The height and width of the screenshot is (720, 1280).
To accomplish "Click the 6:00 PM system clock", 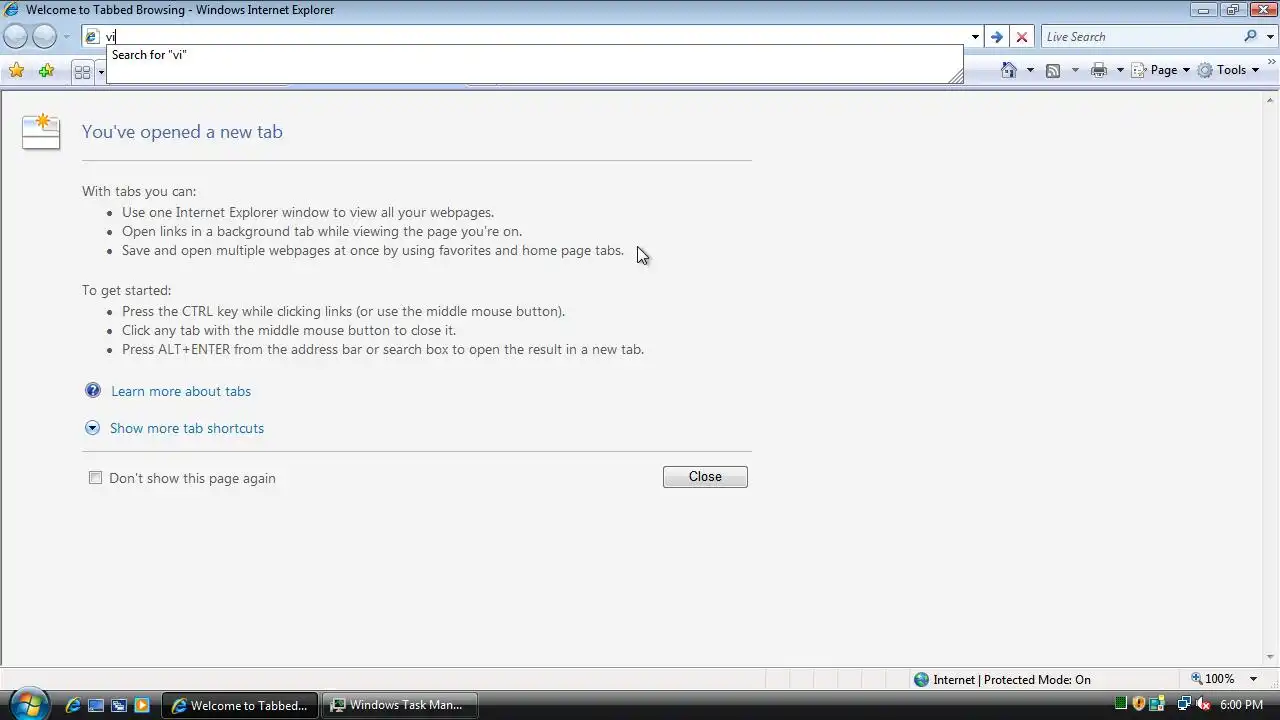I will point(1241,705).
